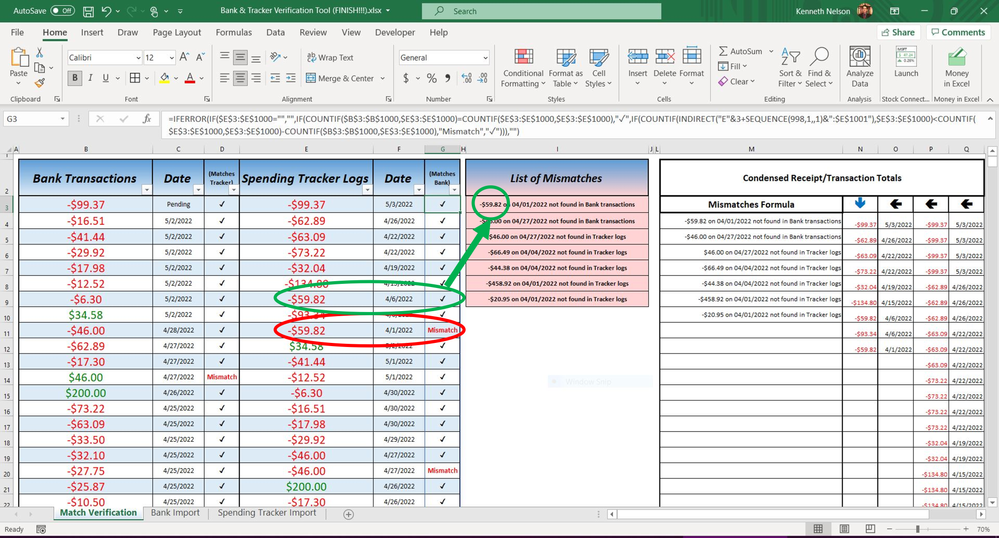The height and width of the screenshot is (538, 999).
Task: Open the File menu
Action: point(18,33)
